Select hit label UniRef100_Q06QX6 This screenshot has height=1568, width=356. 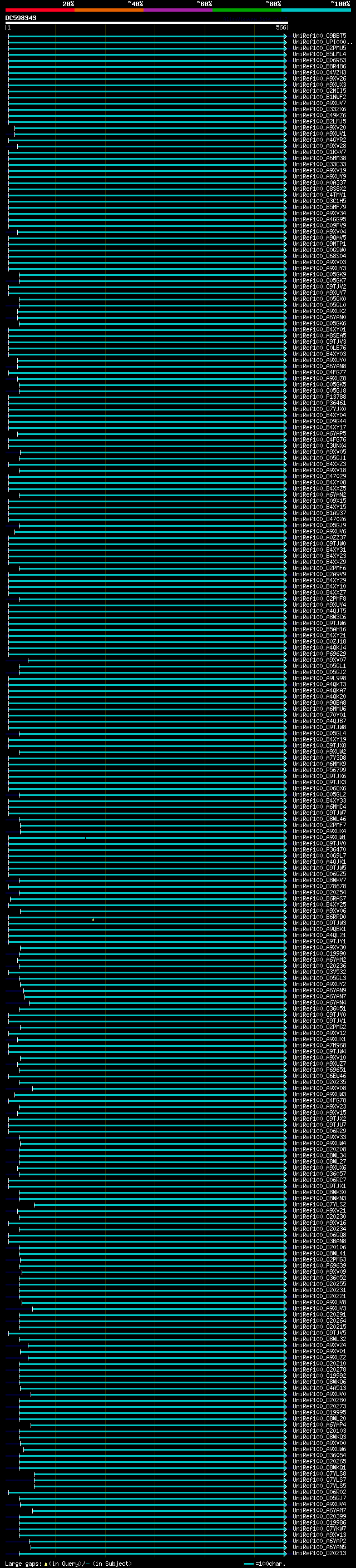click(319, 788)
